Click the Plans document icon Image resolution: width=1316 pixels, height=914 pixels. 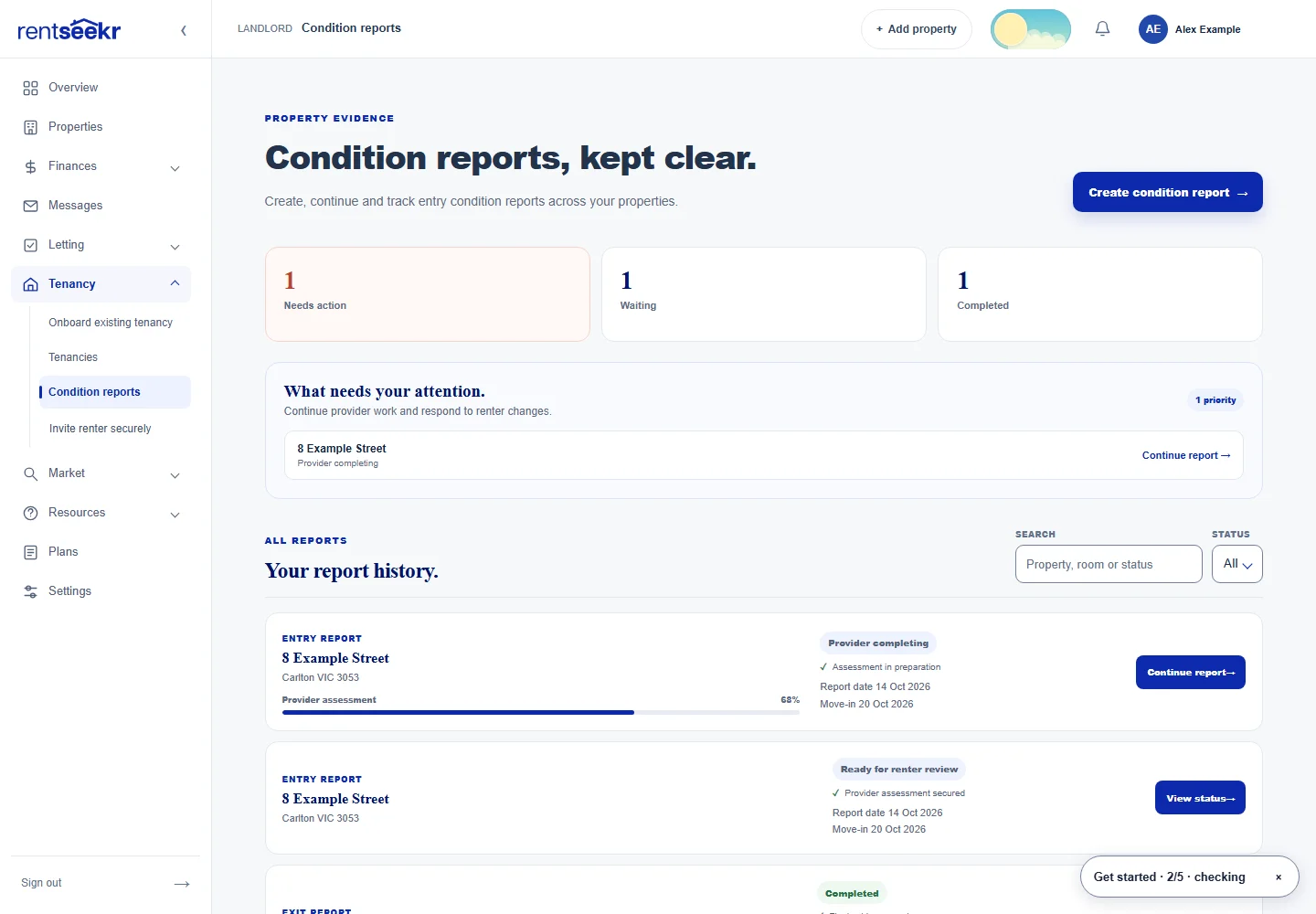30,552
